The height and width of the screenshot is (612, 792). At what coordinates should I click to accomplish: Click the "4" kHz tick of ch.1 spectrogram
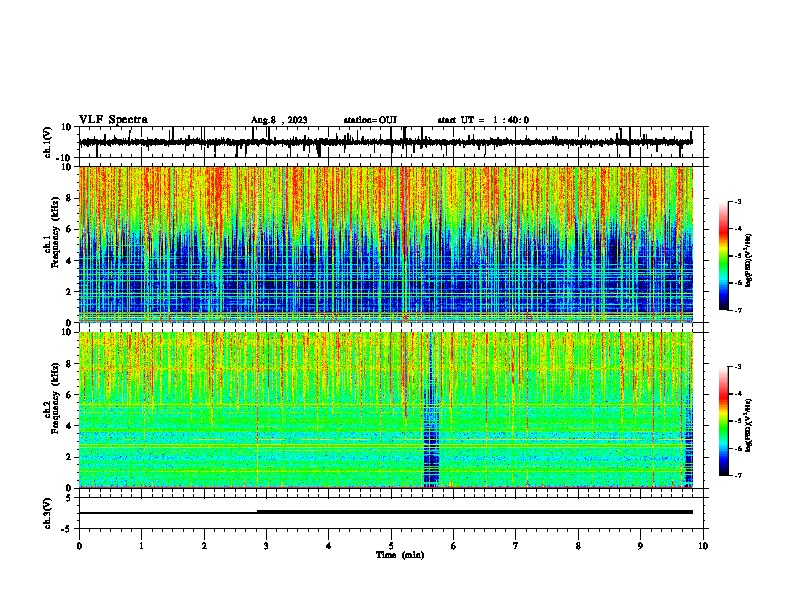70,261
